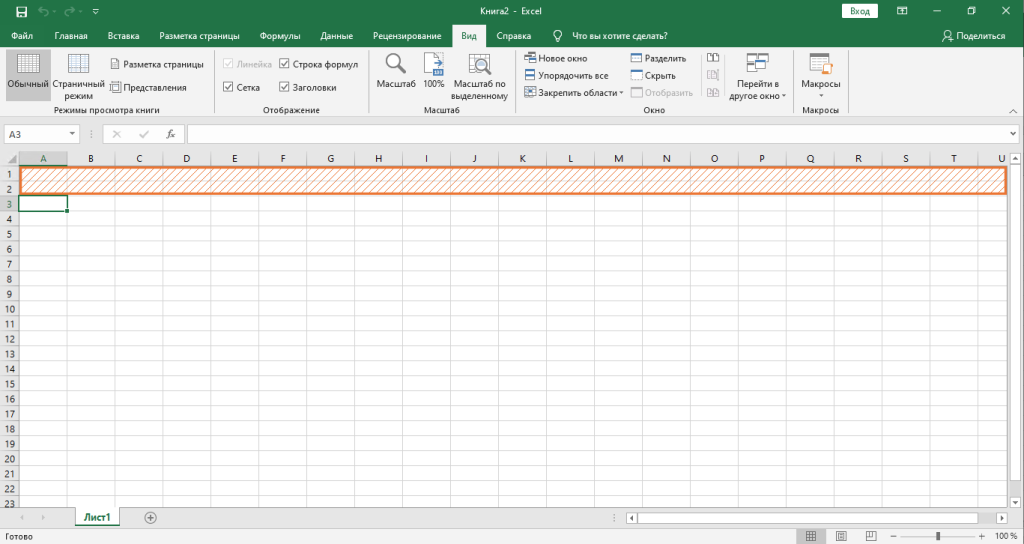The image size is (1024, 544).
Task: Set zoom to 100% via ribbon icon
Action: [434, 72]
